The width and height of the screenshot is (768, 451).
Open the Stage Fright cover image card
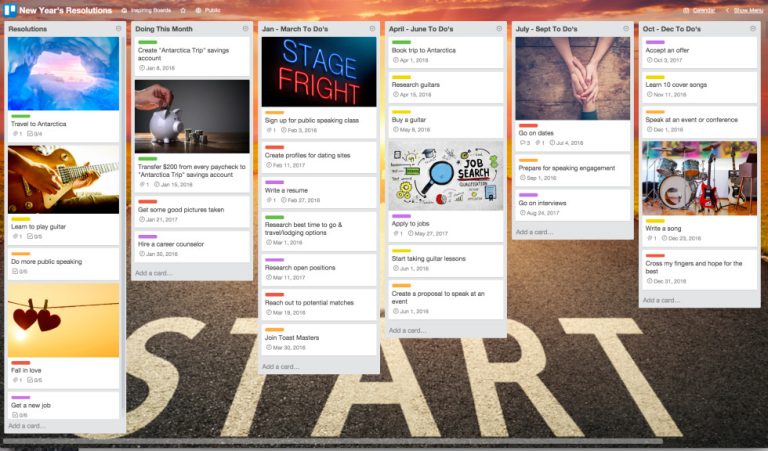coord(319,72)
